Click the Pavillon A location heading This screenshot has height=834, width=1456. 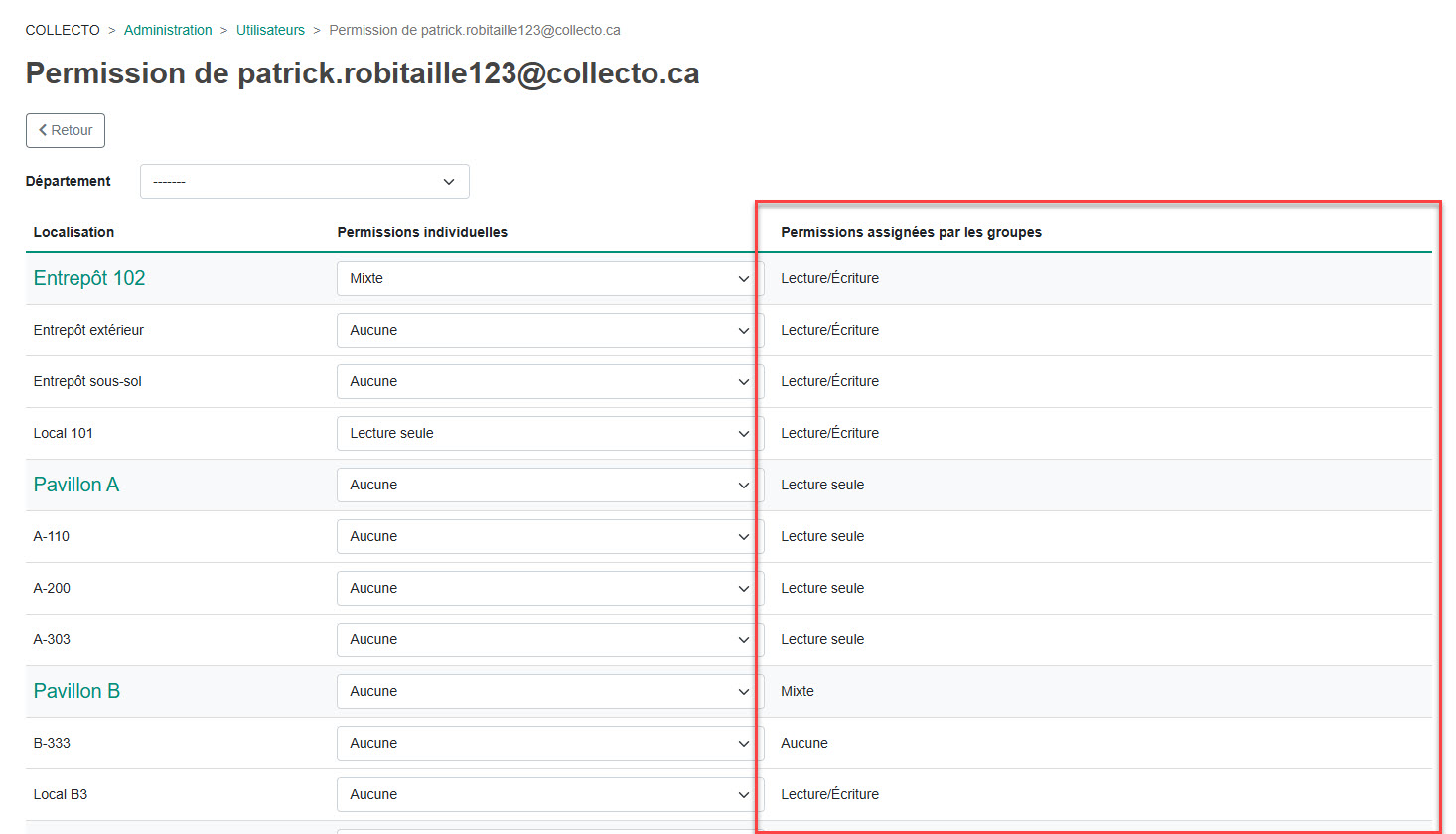76,486
